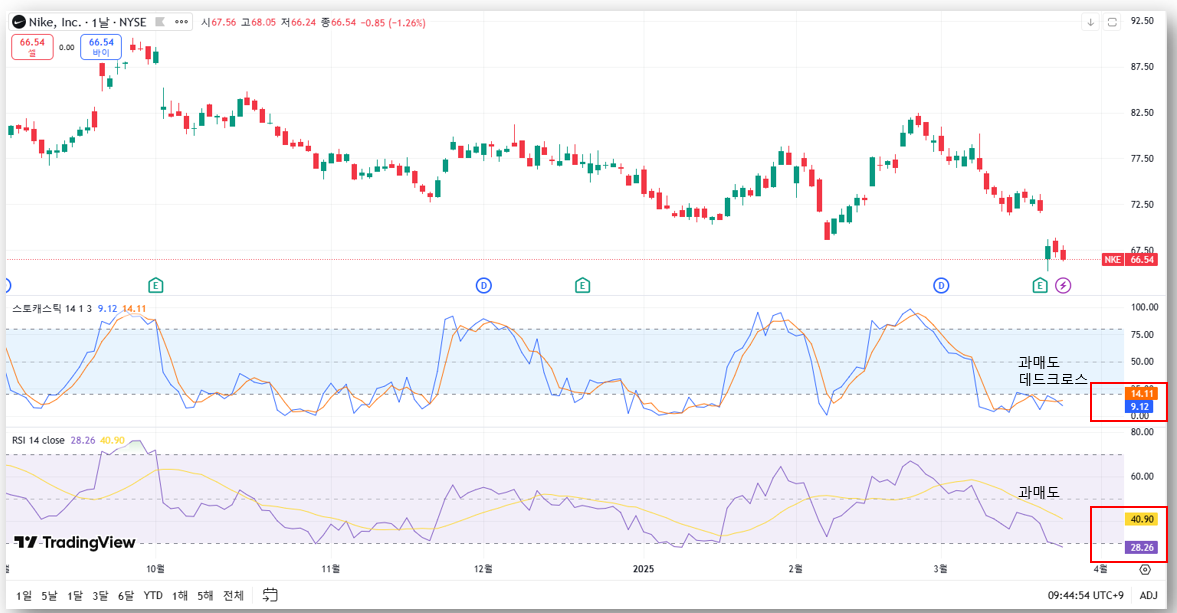Click the RSI 14 close indicator legend

click(x=38, y=440)
